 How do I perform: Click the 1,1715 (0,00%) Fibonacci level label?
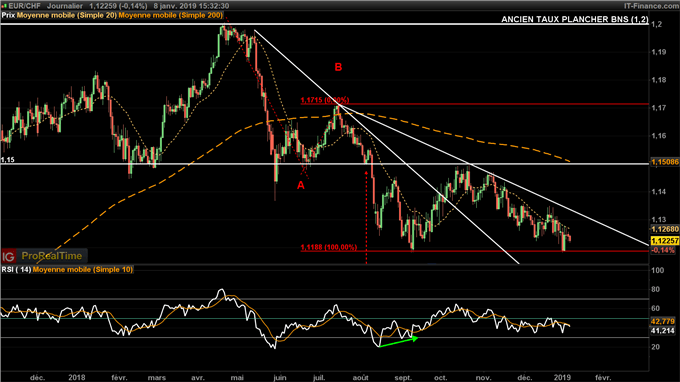point(325,100)
